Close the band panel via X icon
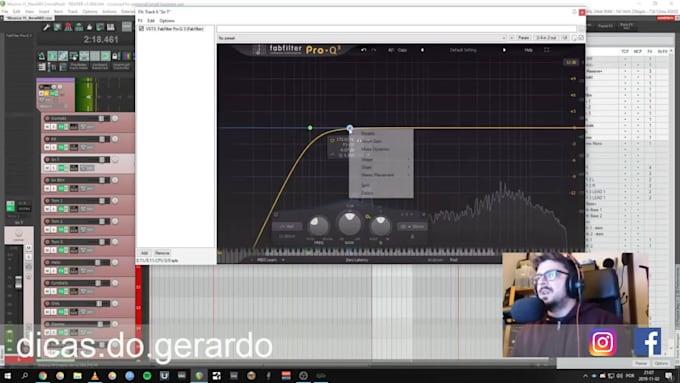Image resolution: width=680 pixels, height=383 pixels. 424,214
